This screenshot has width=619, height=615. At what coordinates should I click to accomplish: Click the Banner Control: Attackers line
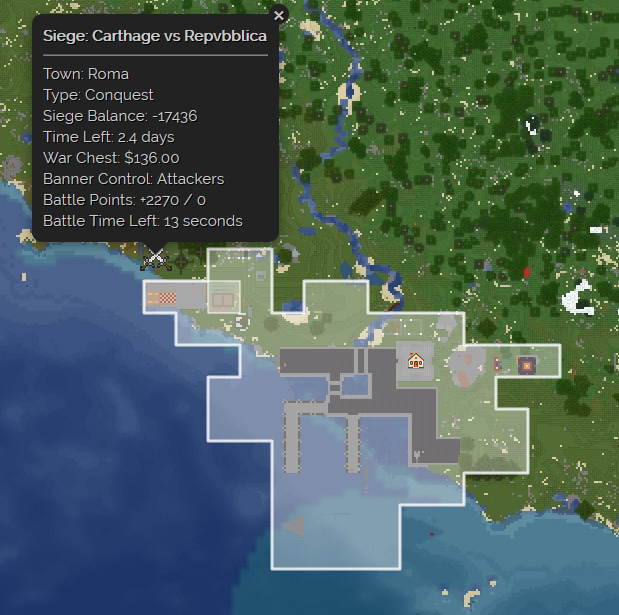133,179
